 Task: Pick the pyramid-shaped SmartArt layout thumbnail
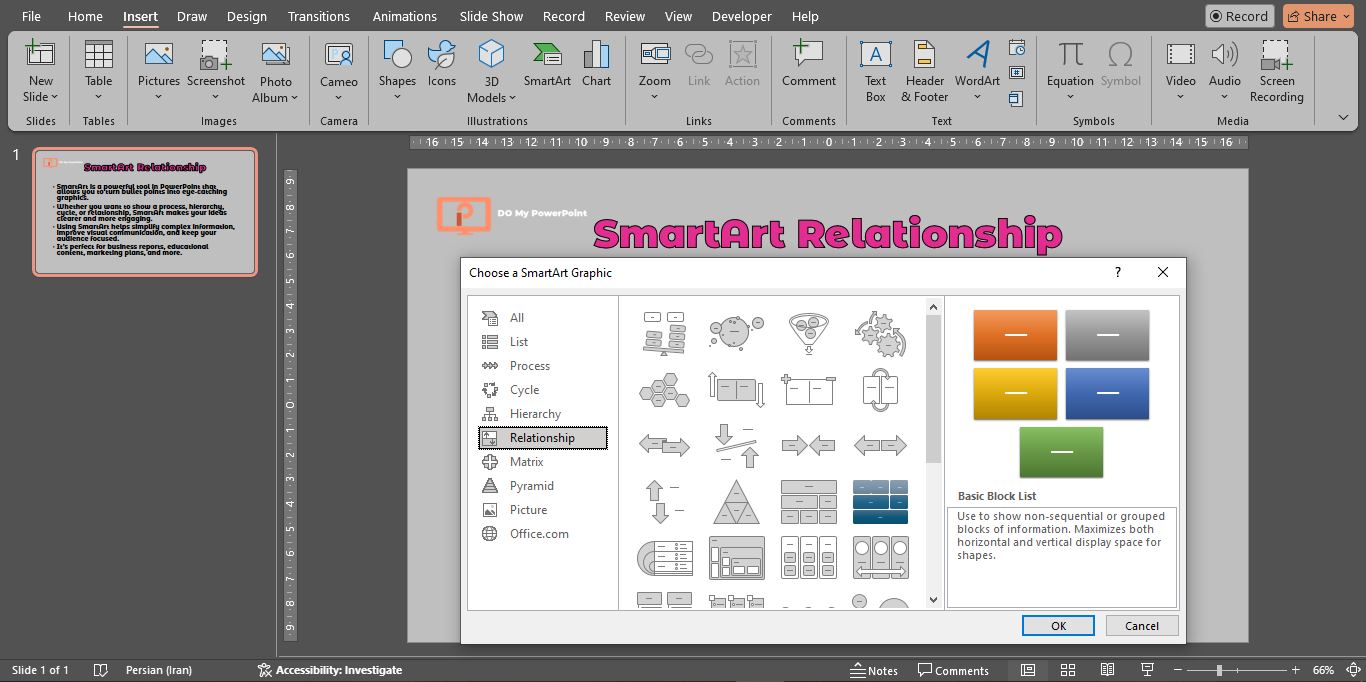coord(736,501)
